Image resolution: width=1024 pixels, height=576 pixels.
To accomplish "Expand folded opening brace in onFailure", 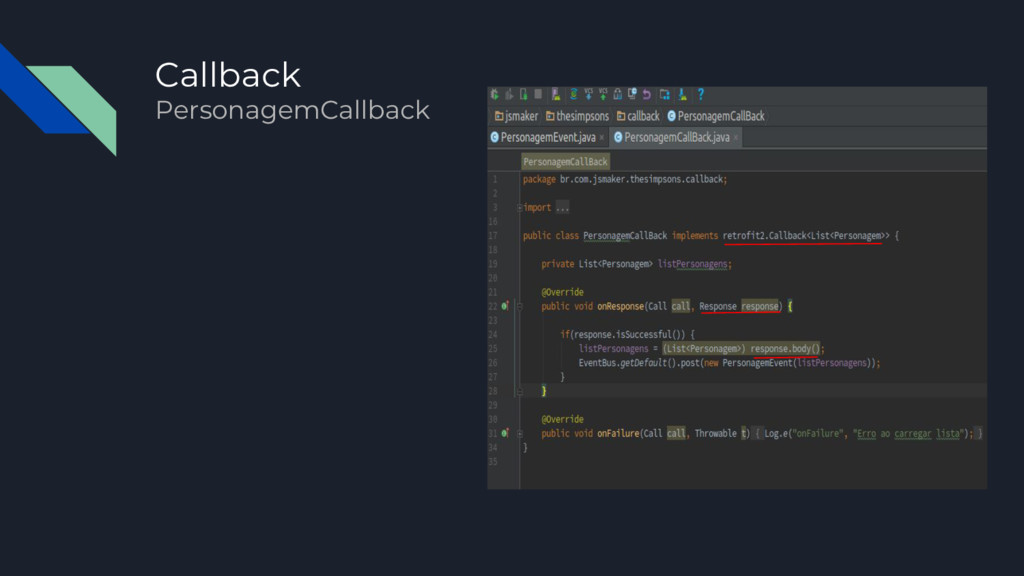I will pyautogui.click(x=758, y=434).
